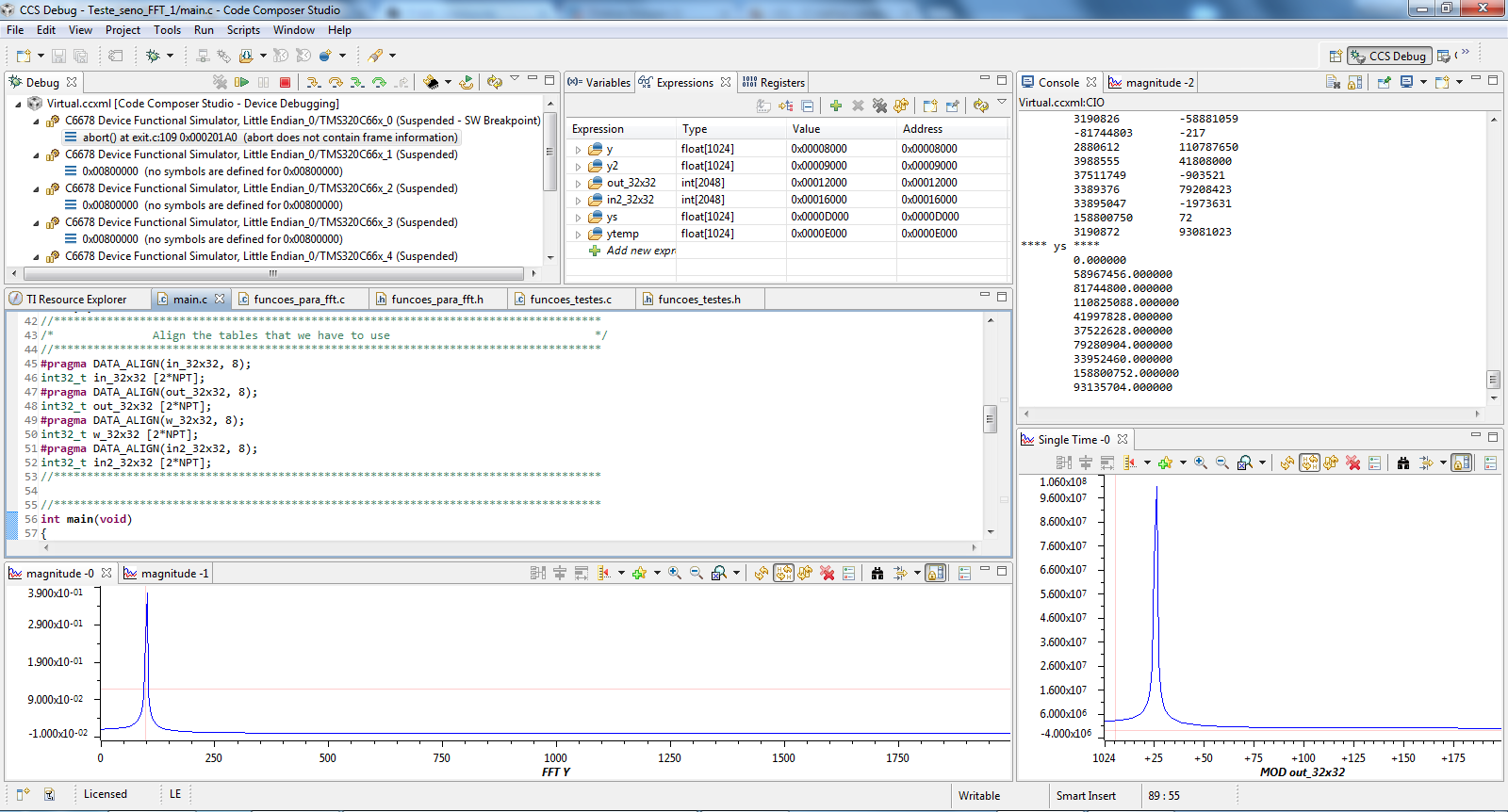Image resolution: width=1508 pixels, height=812 pixels.
Task: Switch to the CCS Debug perspective button
Action: tap(1389, 57)
